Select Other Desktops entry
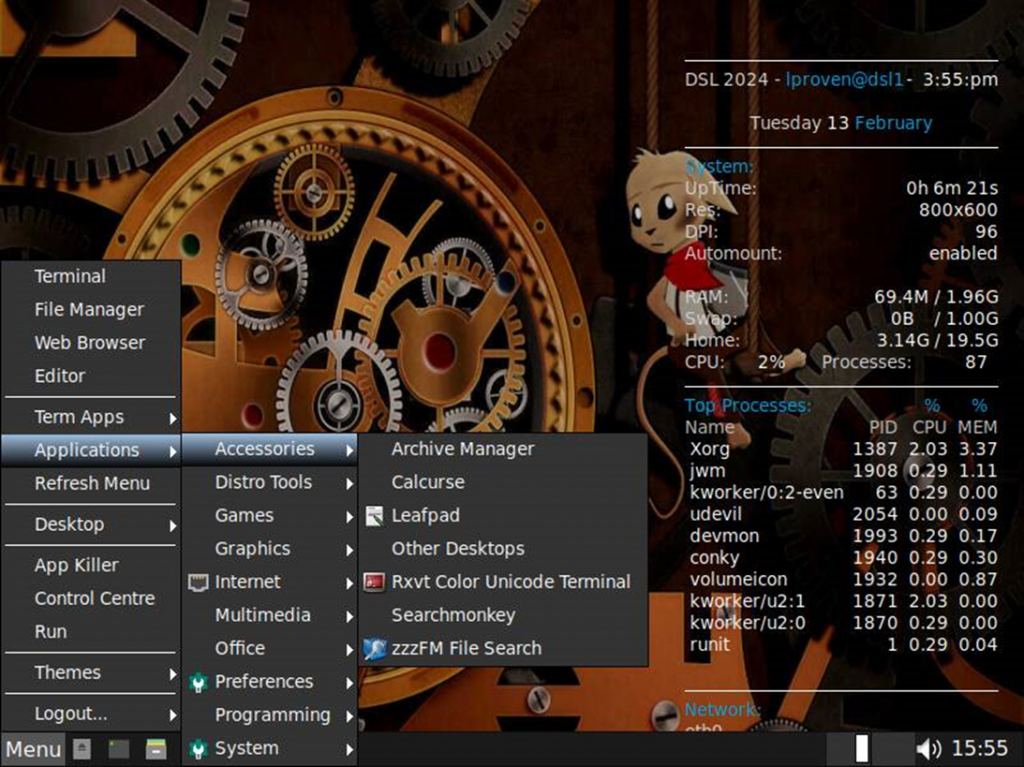1024x767 pixels. 503,549
